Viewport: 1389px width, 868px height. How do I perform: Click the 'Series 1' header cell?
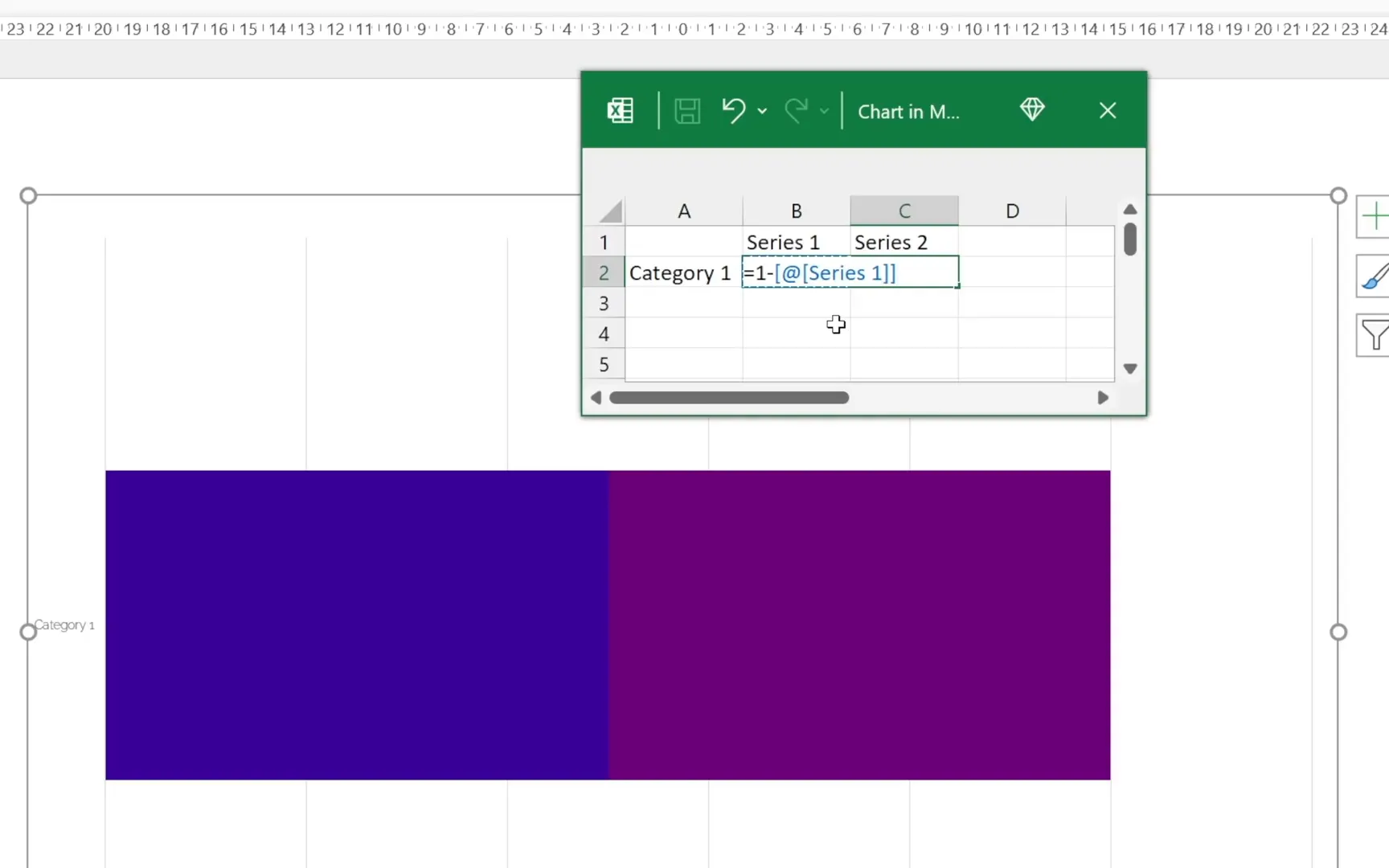pyautogui.click(x=797, y=242)
